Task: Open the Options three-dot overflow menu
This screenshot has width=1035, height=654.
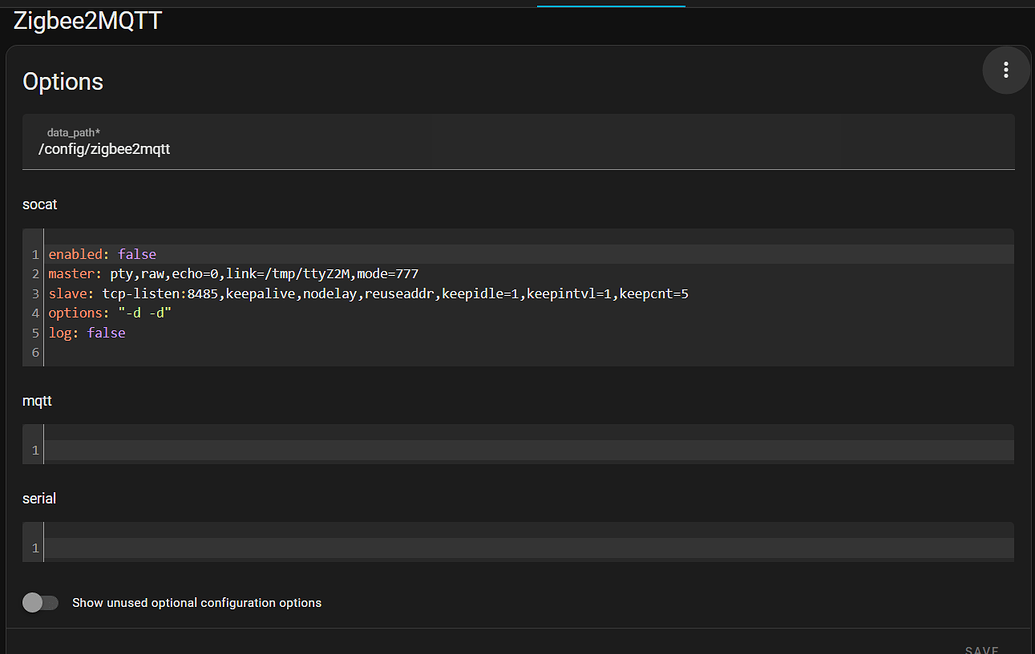Action: pyautogui.click(x=1005, y=70)
